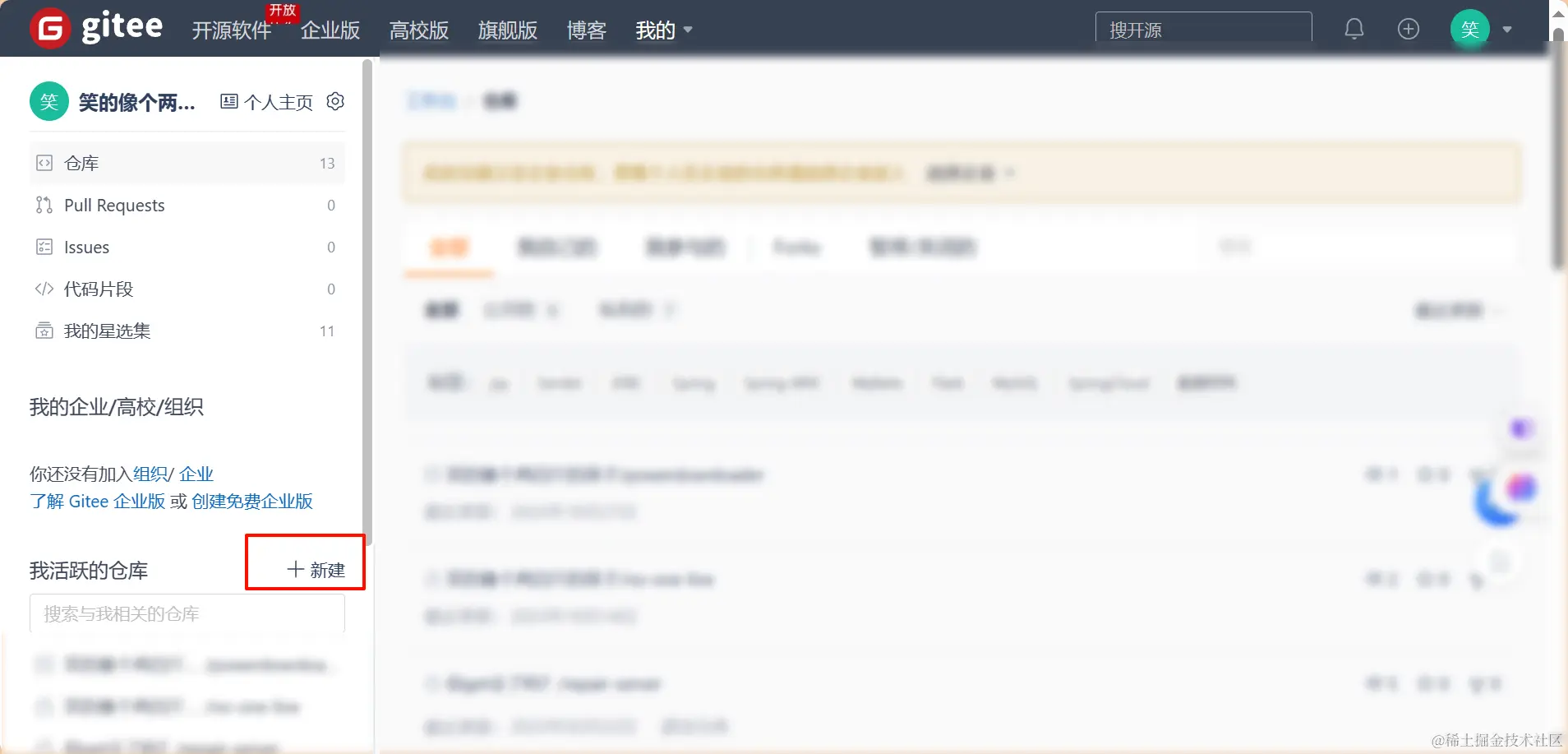Select Pull Requests in the sidebar
1568x754 pixels.
187,205
